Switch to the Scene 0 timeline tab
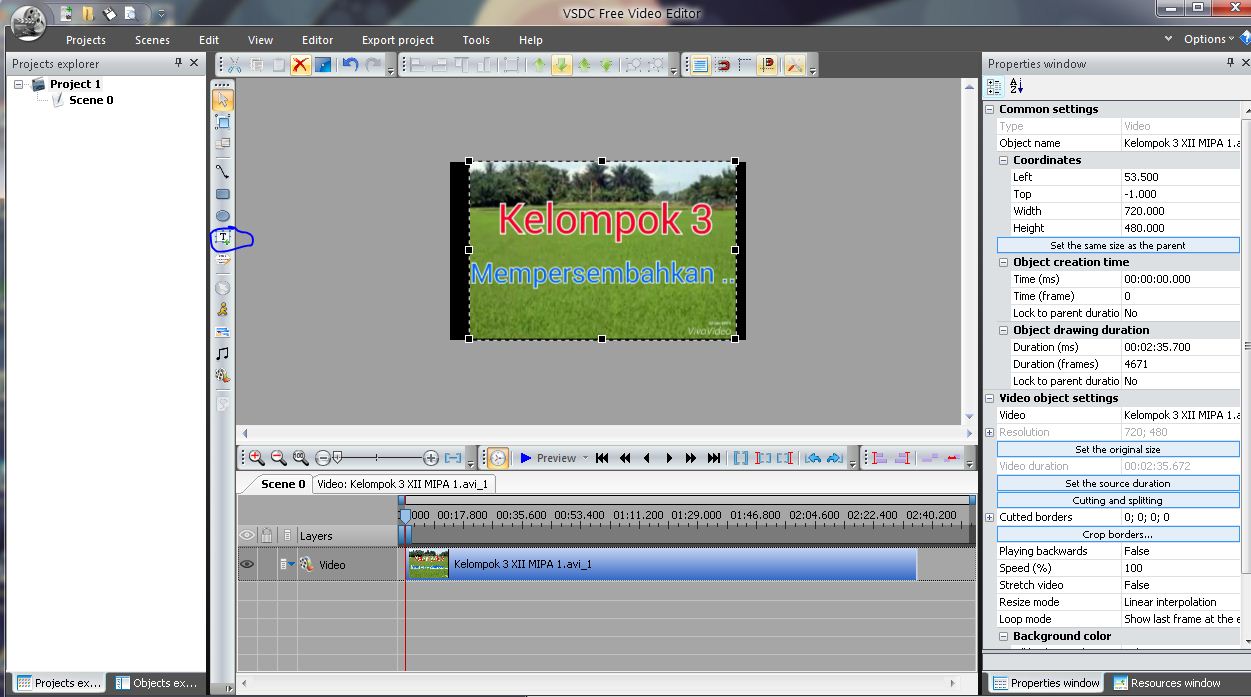Image resolution: width=1251 pixels, height=697 pixels. (283, 484)
